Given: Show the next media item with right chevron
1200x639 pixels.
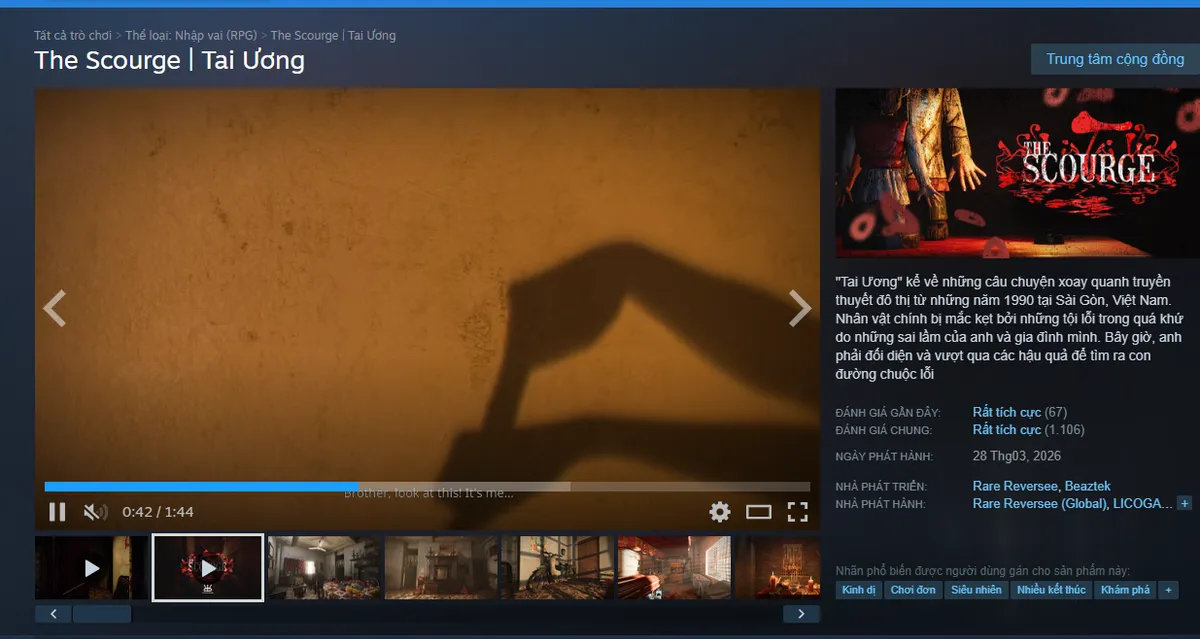Looking at the screenshot, I should [x=800, y=308].
